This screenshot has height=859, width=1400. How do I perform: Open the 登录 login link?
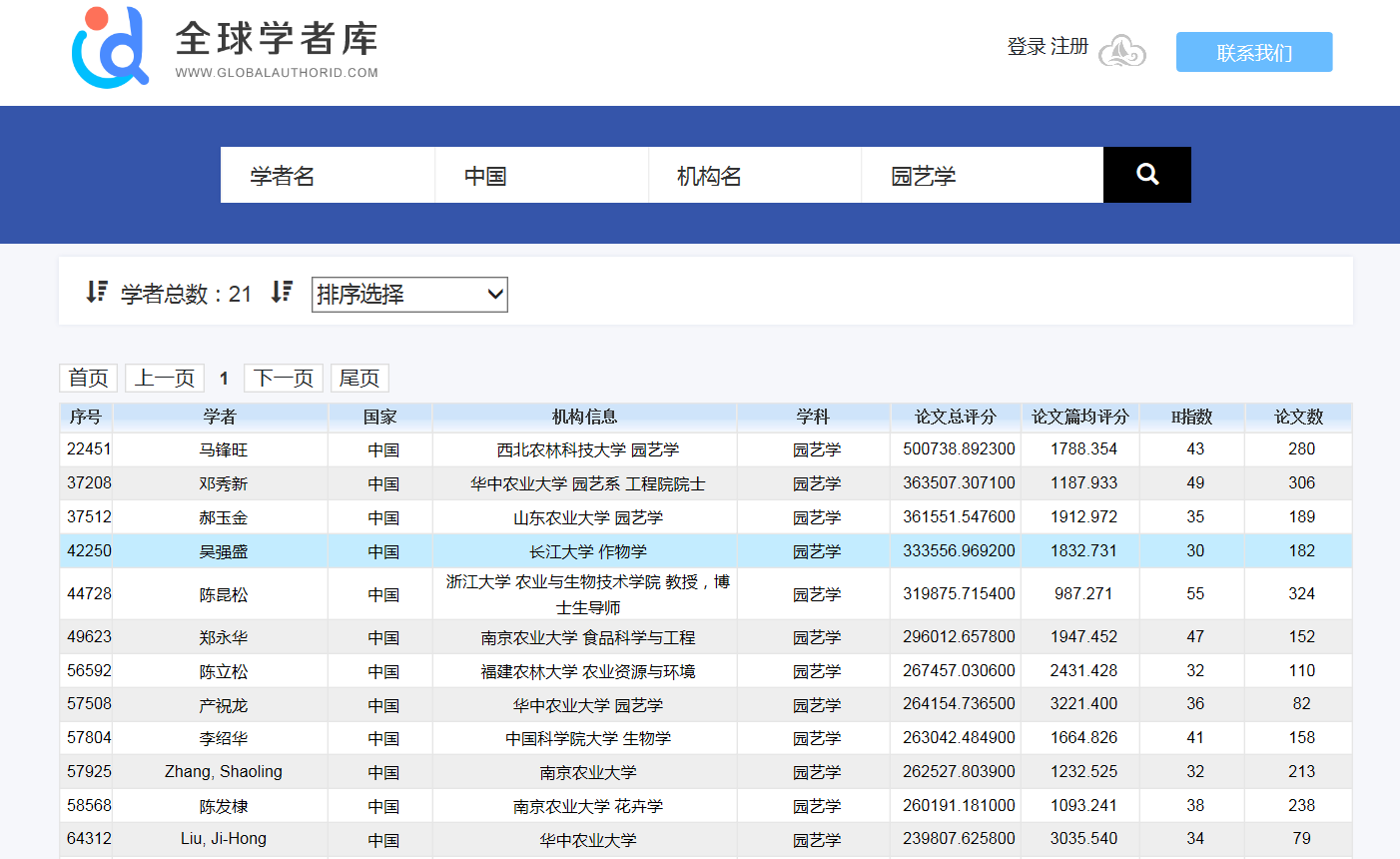1026,47
